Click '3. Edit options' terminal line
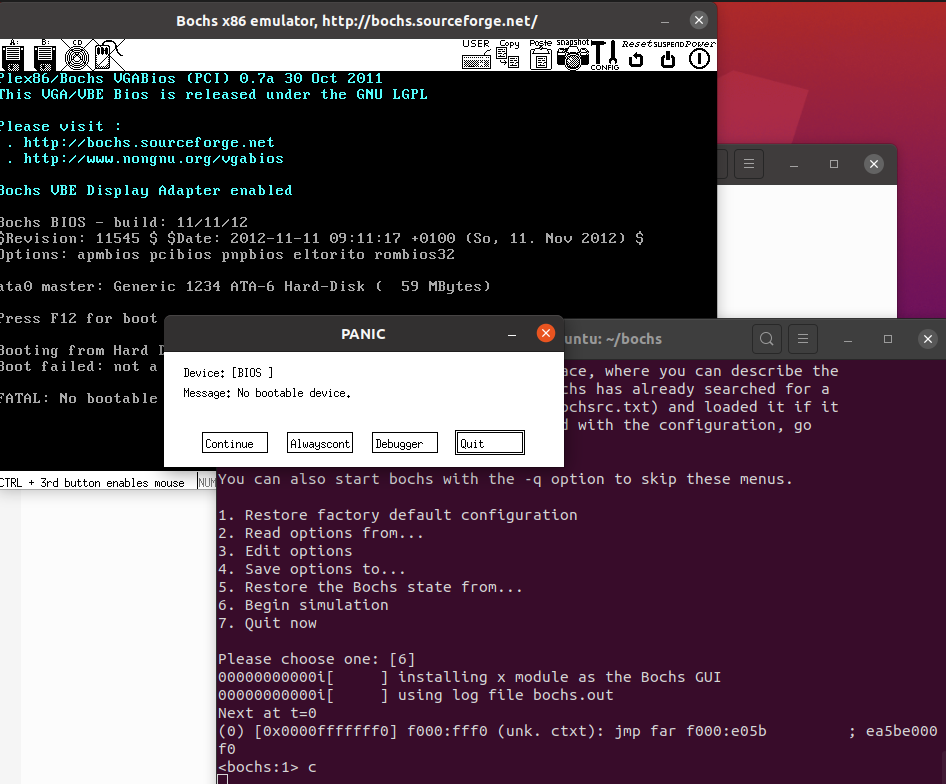Screen dimensions: 946x784 [285, 551]
